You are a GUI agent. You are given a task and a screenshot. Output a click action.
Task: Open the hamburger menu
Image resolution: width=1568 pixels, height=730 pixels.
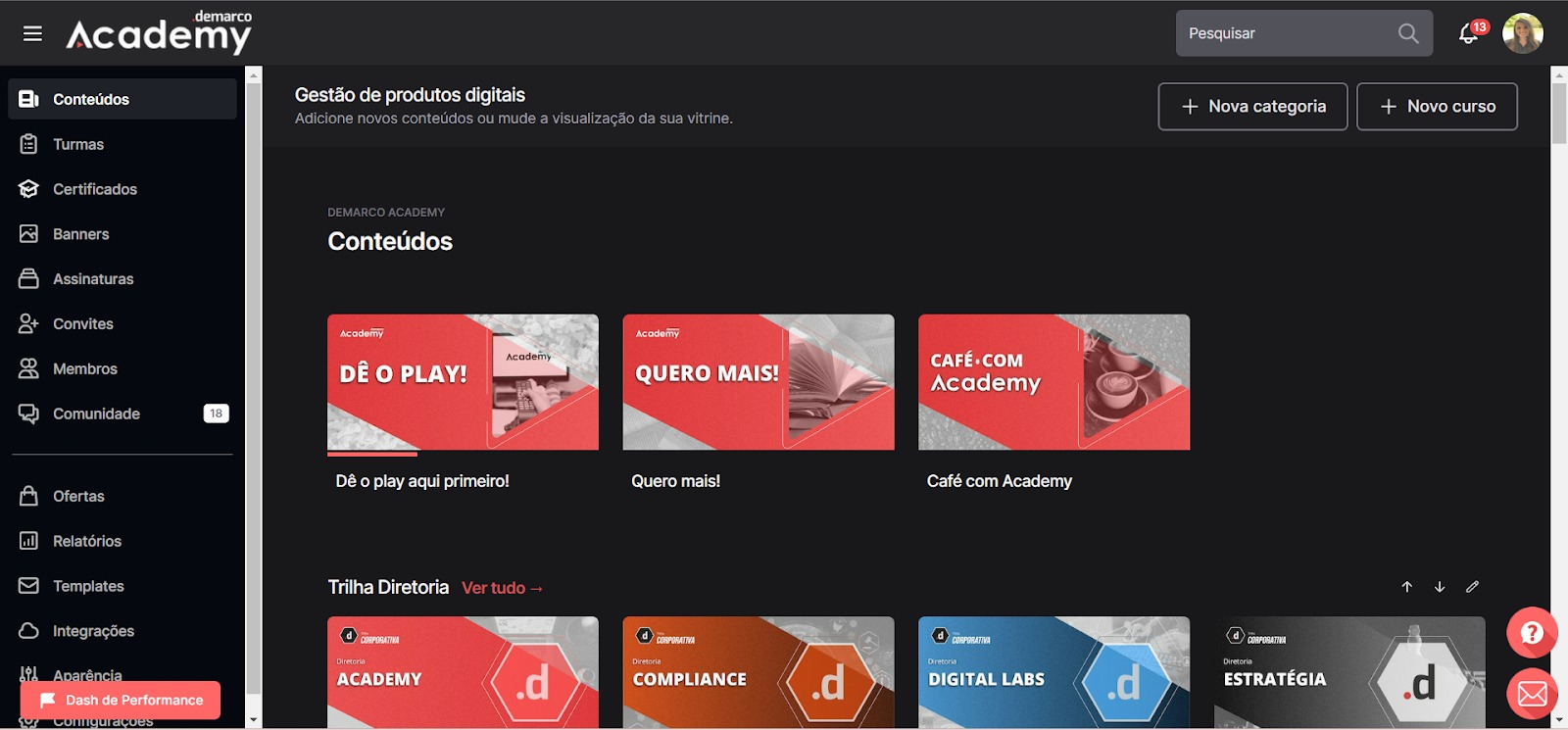[x=32, y=33]
